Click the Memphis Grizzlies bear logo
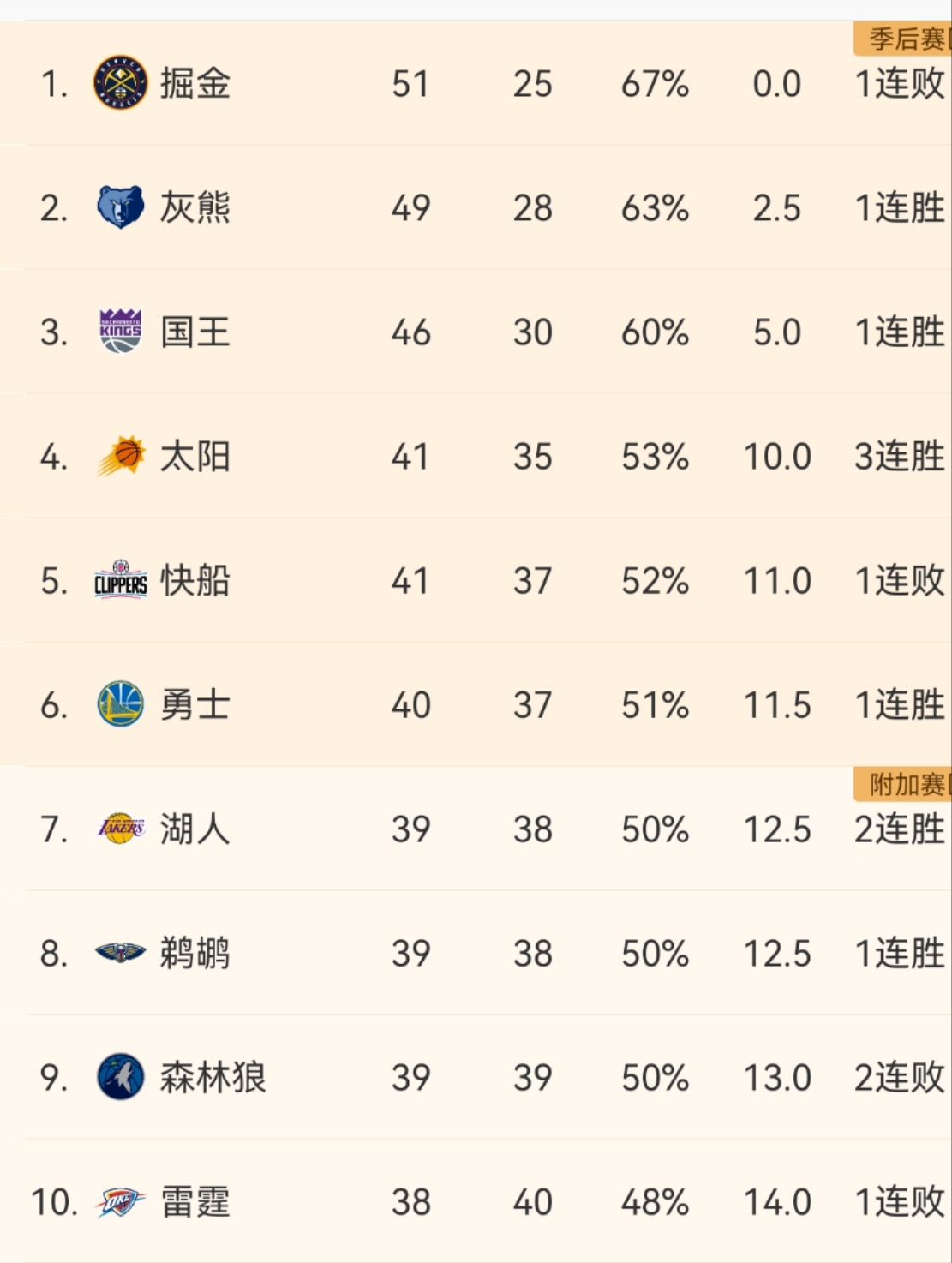This screenshot has width=952, height=1263. pyautogui.click(x=120, y=207)
